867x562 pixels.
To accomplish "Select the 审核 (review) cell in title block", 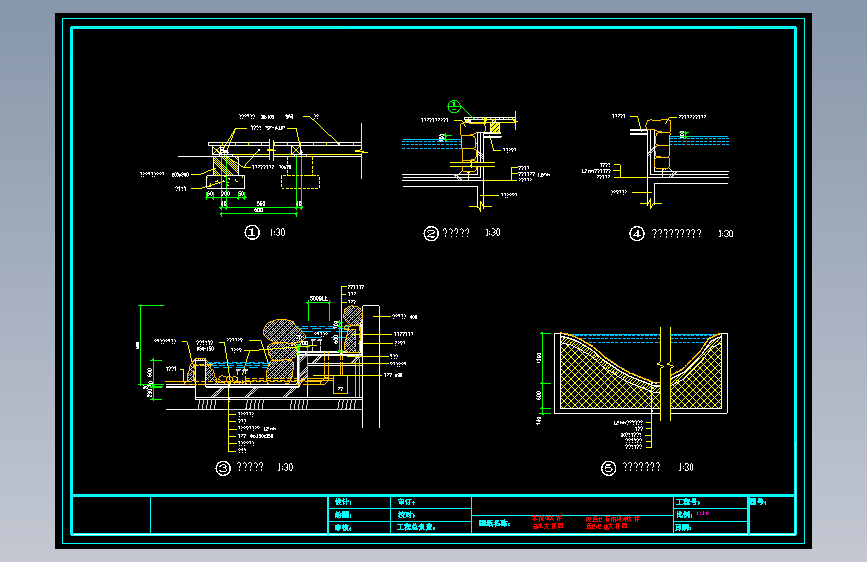I will point(359,527).
